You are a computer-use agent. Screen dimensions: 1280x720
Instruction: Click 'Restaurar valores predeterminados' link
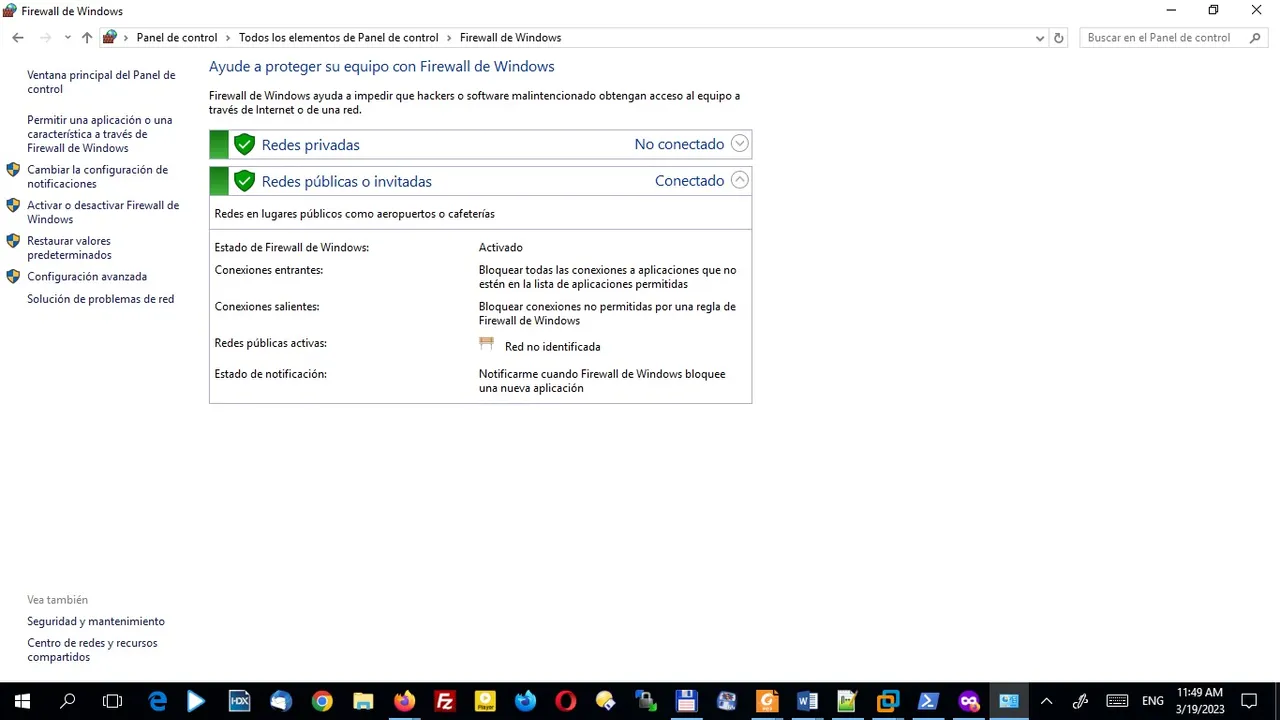[x=69, y=248]
